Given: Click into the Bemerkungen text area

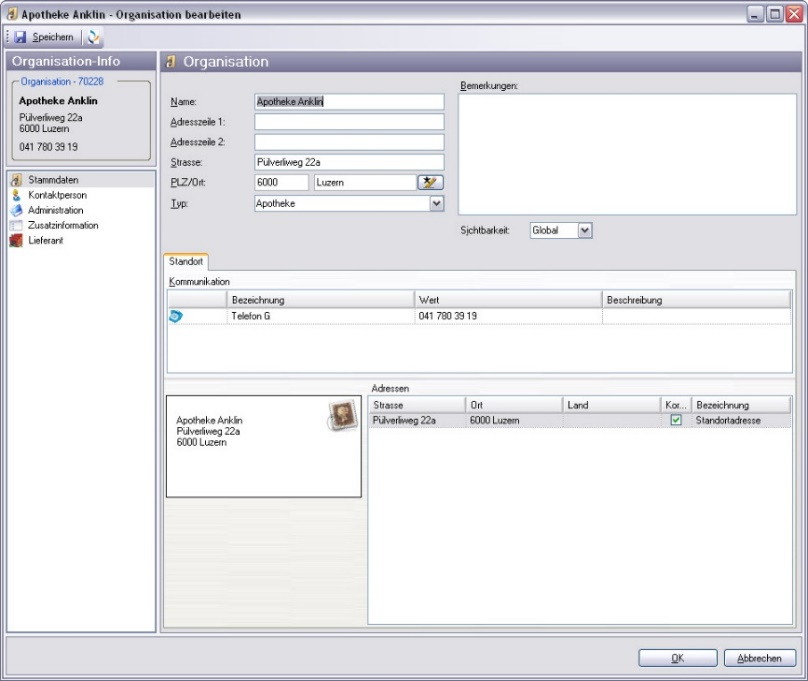Looking at the screenshot, I should (627, 154).
